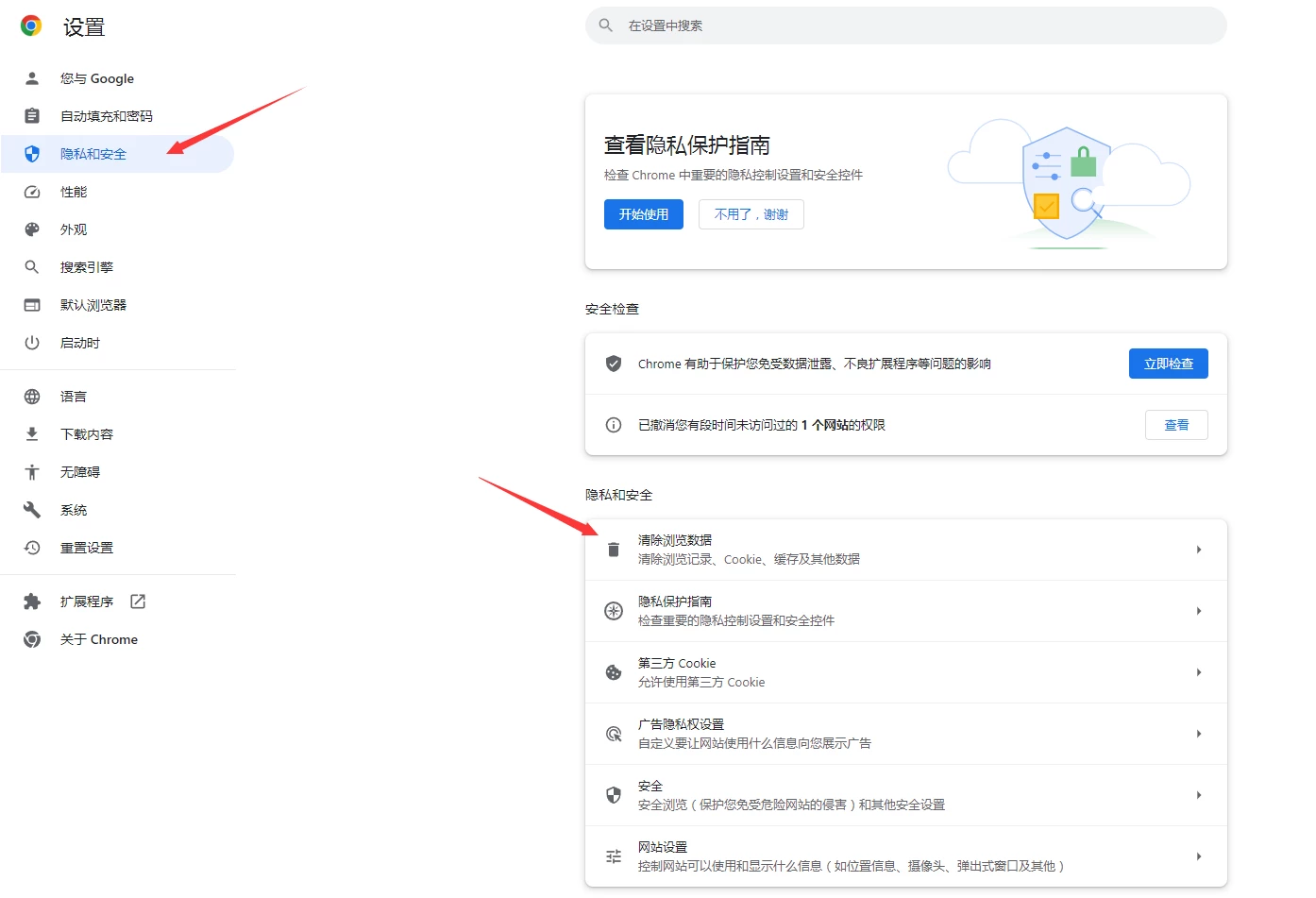Click the cookie icon for 第三方 Cookie
Screen dimensions: 1316x898
(x=614, y=672)
